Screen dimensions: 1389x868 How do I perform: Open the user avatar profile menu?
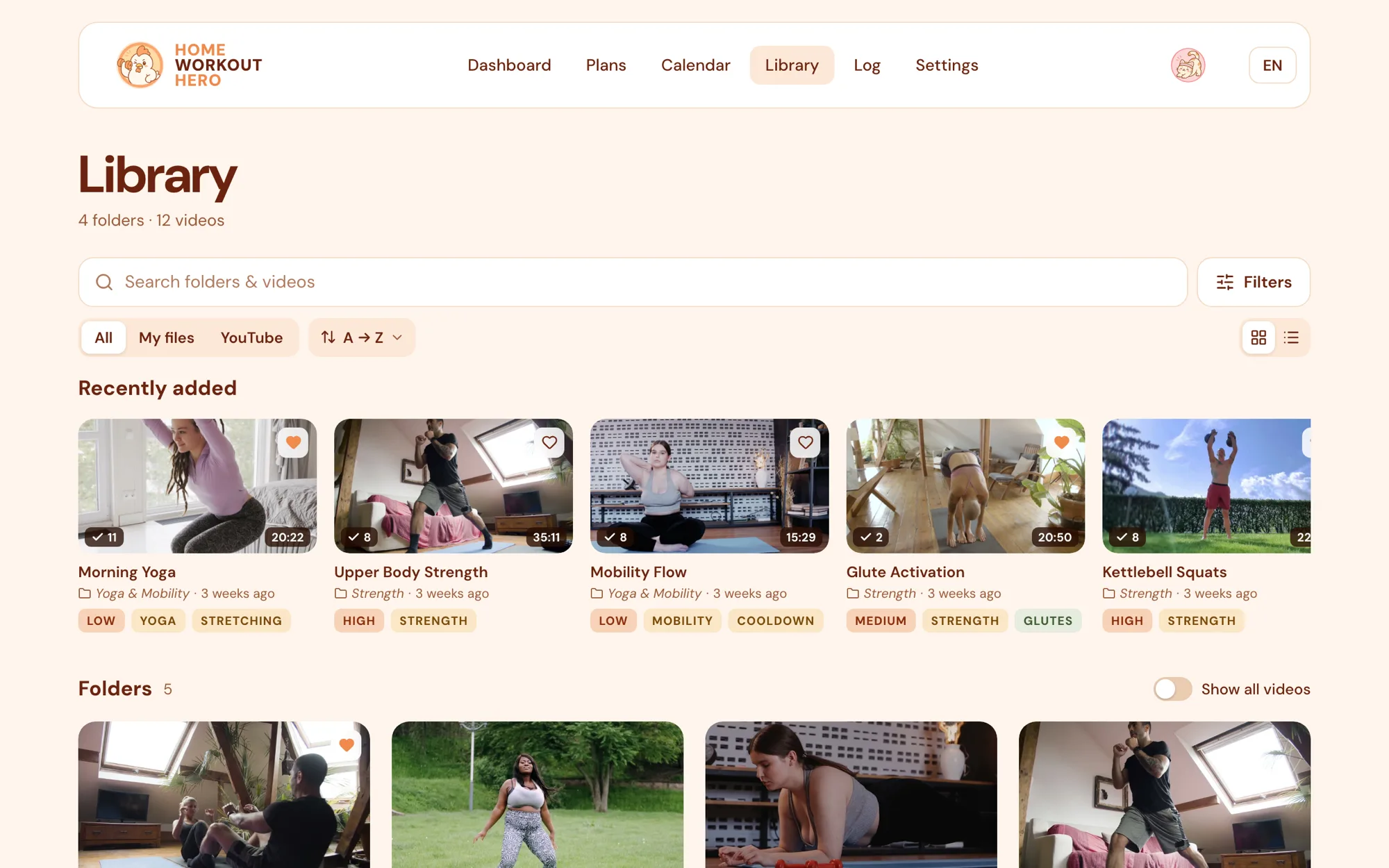pyautogui.click(x=1188, y=65)
